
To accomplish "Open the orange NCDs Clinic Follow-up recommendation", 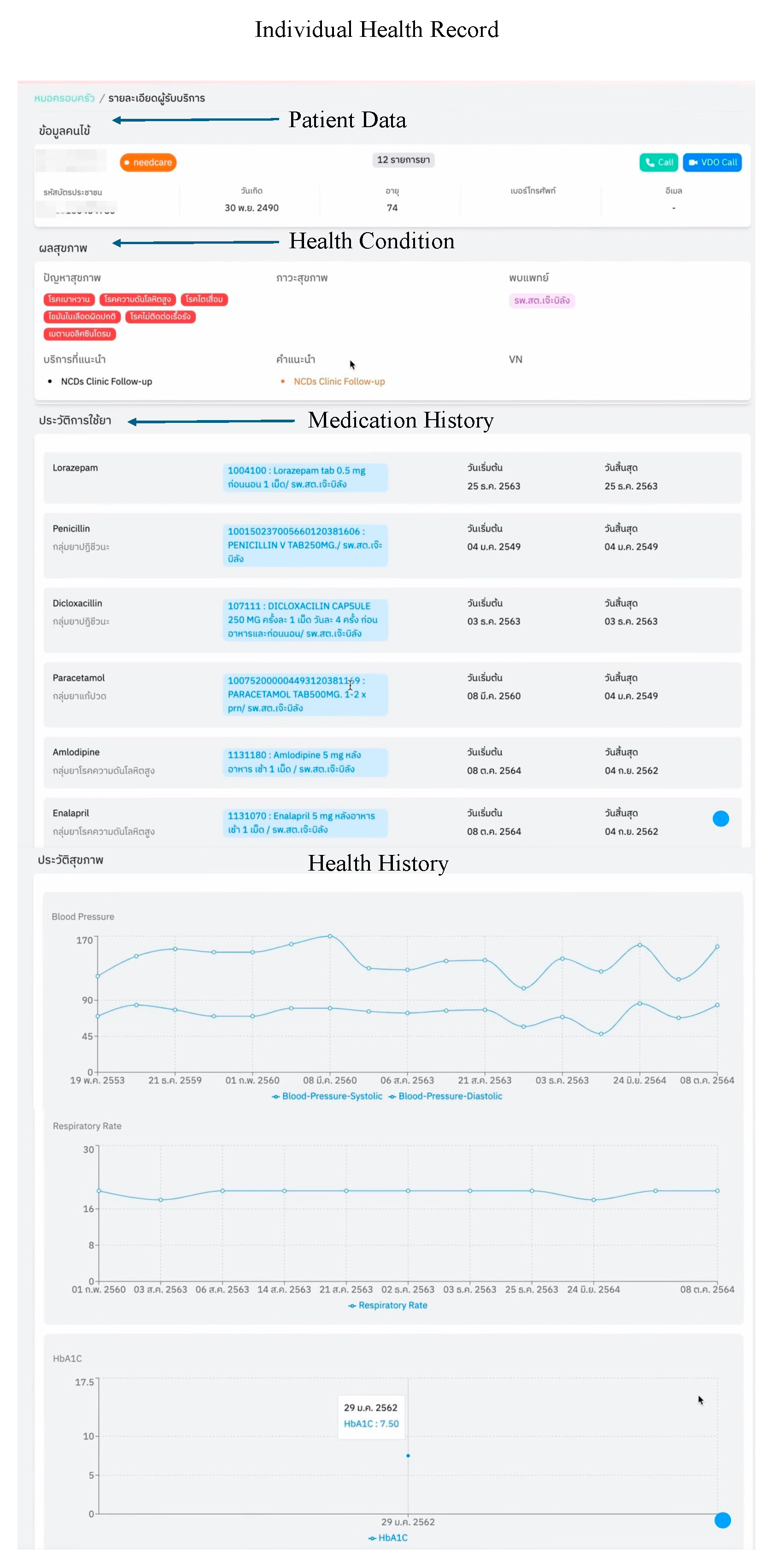I will [339, 382].
